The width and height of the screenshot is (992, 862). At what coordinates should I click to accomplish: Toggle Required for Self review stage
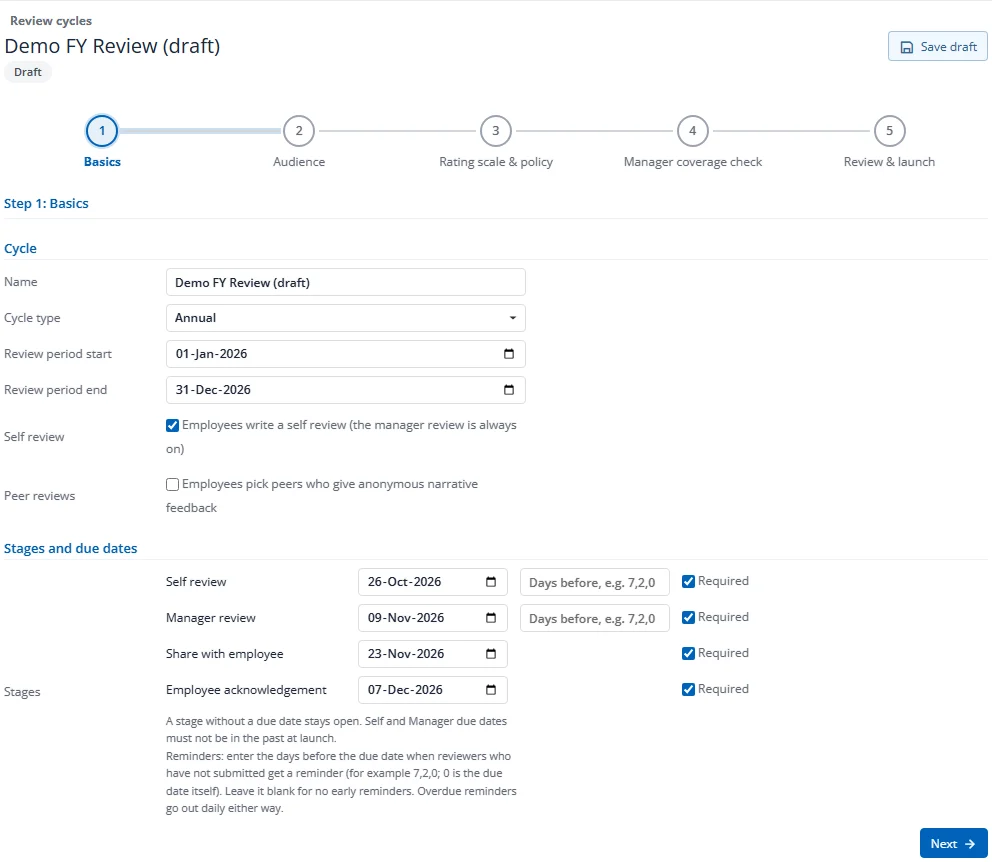click(x=688, y=582)
